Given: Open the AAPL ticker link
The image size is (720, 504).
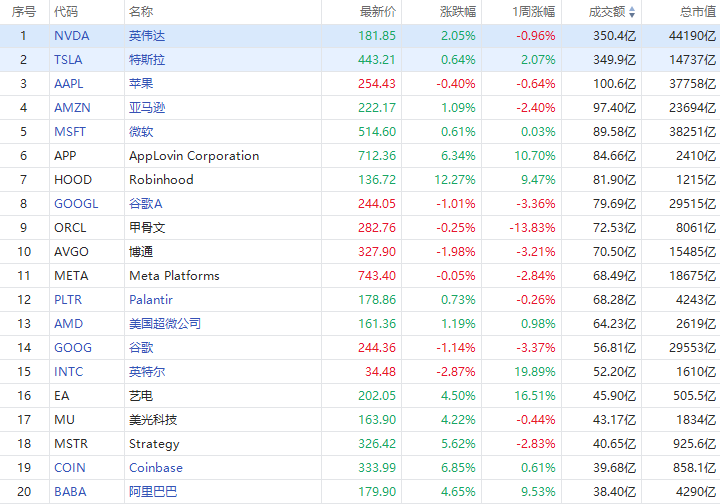Looking at the screenshot, I should (x=69, y=84).
